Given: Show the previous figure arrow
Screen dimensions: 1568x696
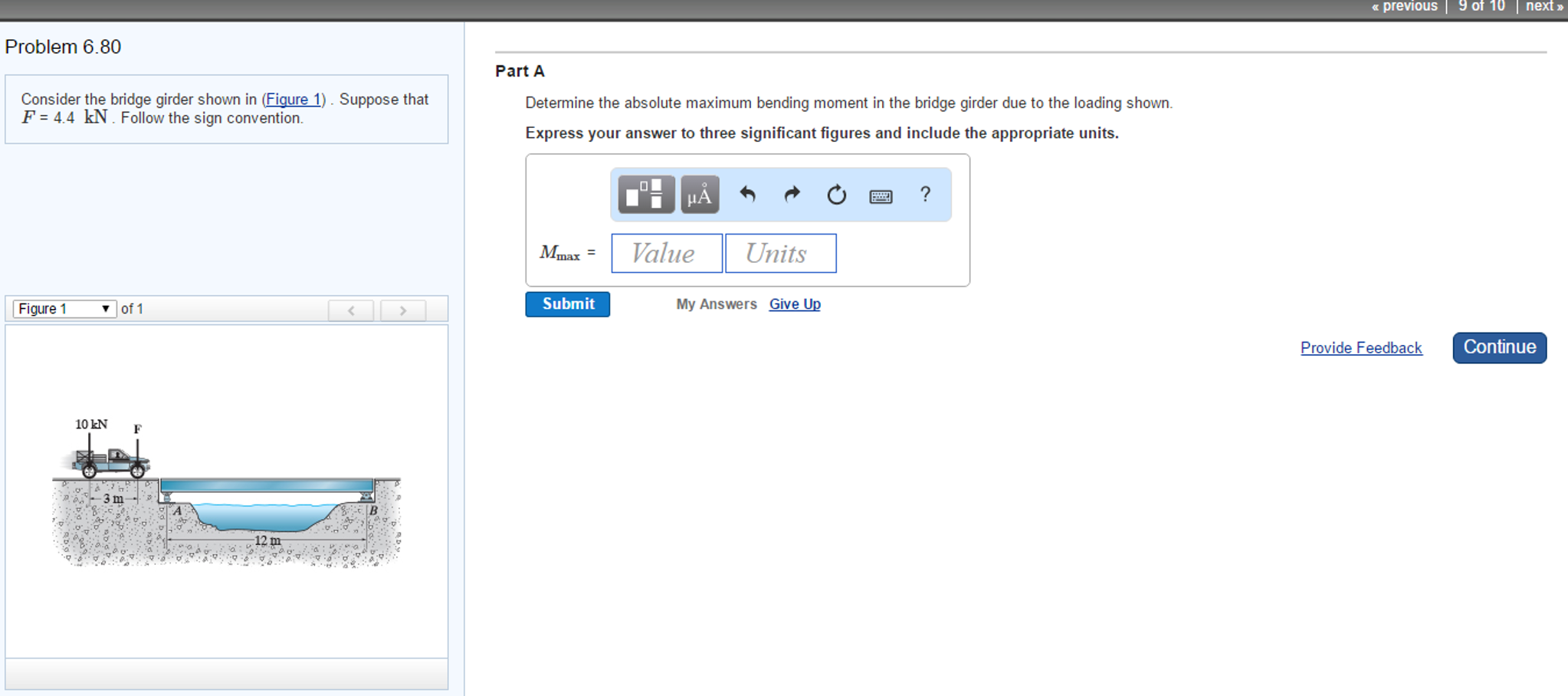Looking at the screenshot, I should 351,310.
